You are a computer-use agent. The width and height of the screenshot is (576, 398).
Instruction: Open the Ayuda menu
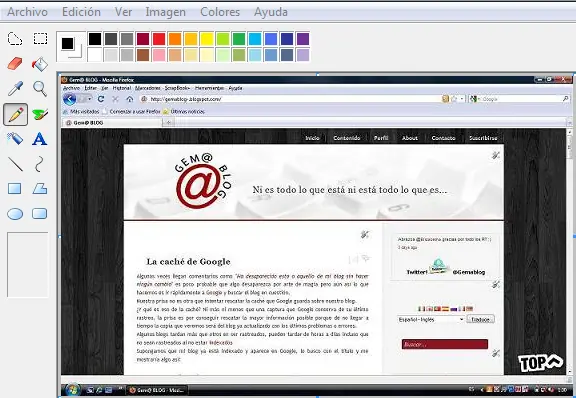pos(271,12)
